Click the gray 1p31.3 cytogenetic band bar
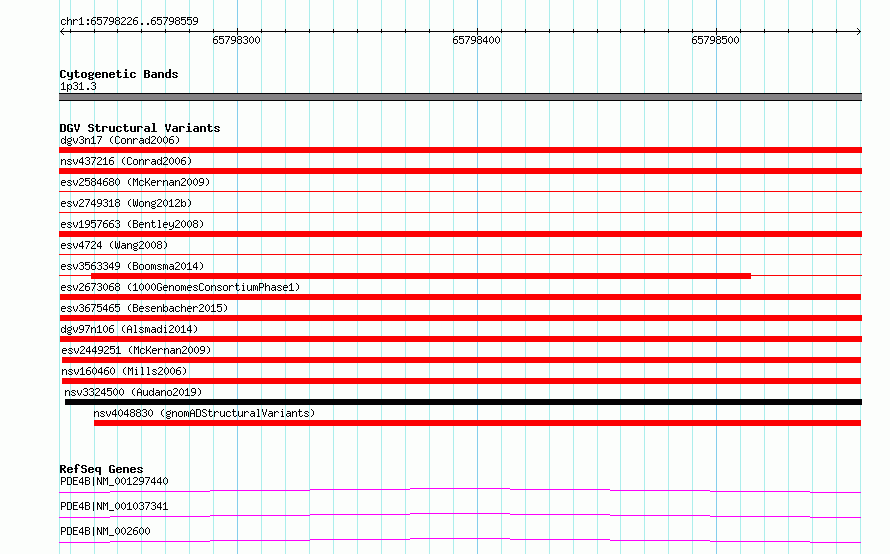The width and height of the screenshot is (890, 554). point(460,97)
